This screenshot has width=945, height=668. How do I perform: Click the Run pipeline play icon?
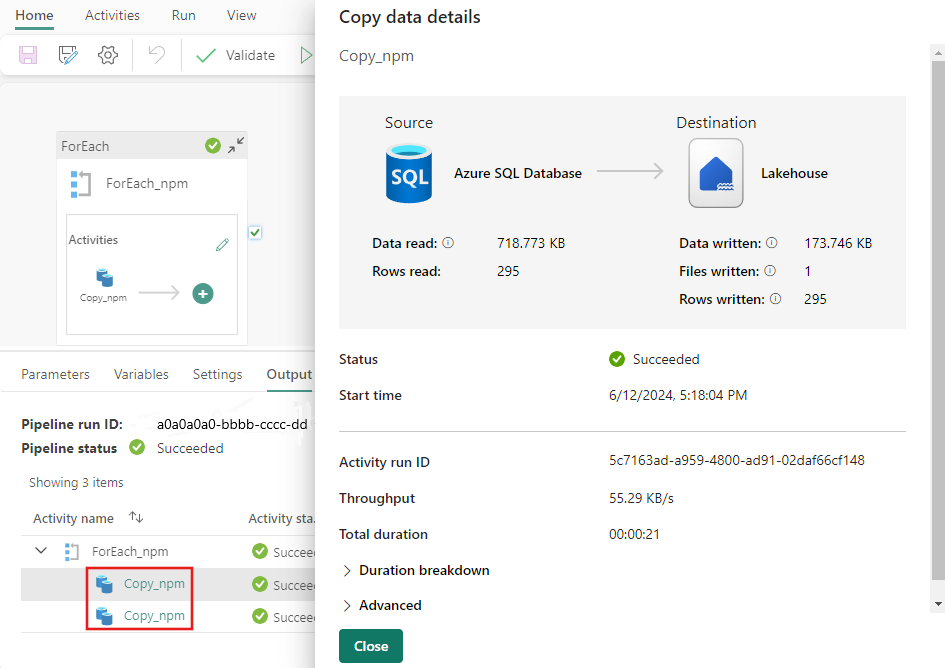[x=308, y=55]
